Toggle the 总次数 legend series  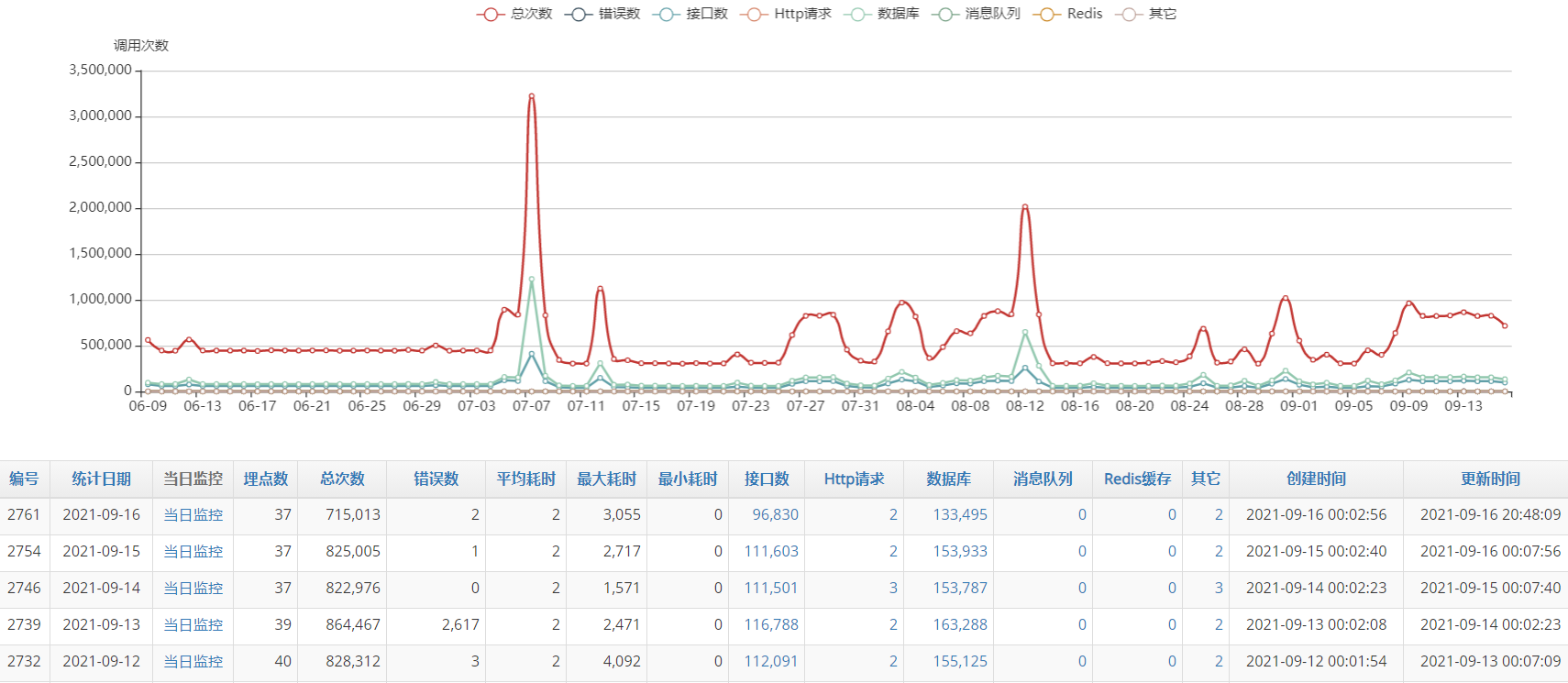click(x=514, y=14)
